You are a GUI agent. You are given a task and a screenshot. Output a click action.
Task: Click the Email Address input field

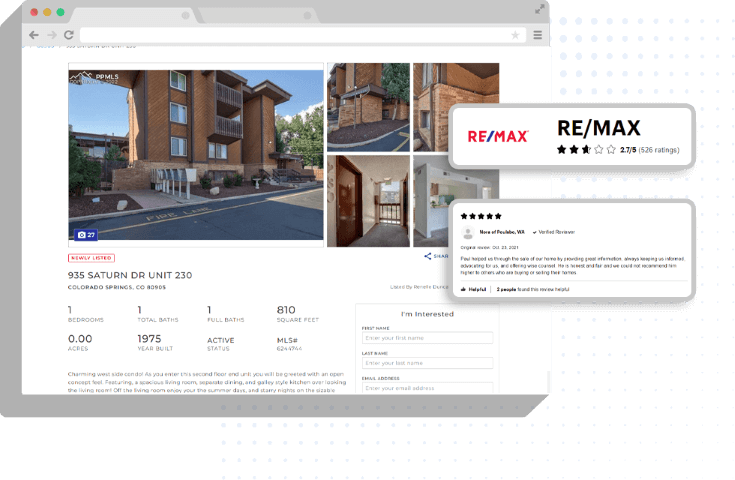[x=428, y=388]
